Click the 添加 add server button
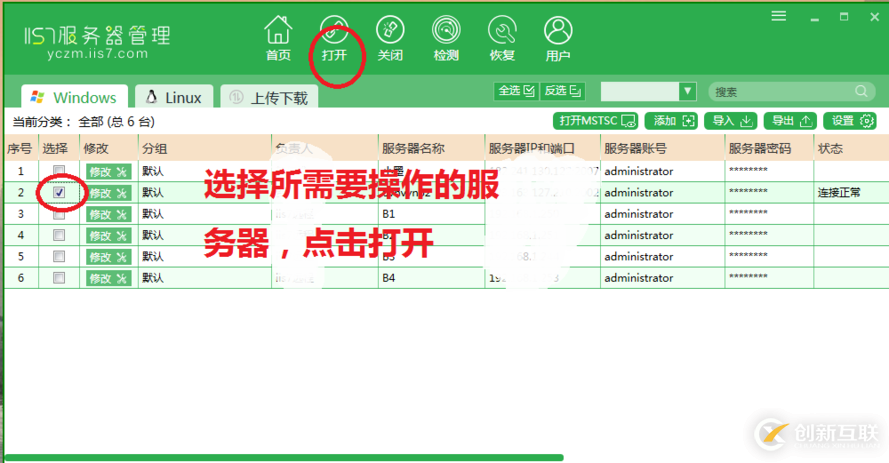The image size is (889, 463). (671, 121)
